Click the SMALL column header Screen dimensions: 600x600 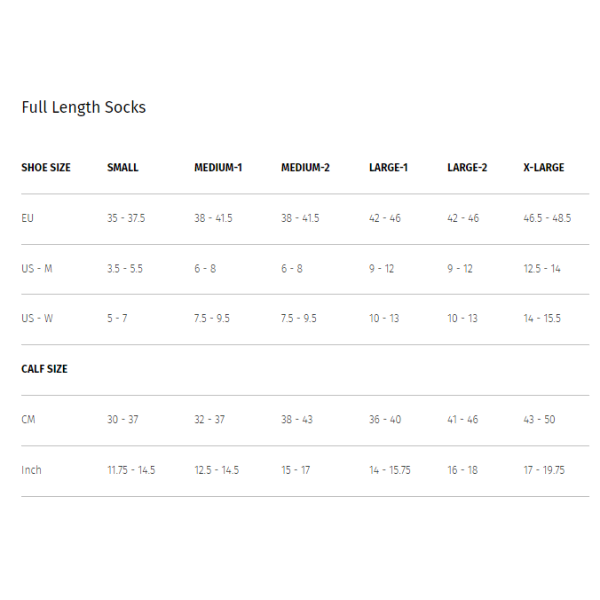coord(123,168)
